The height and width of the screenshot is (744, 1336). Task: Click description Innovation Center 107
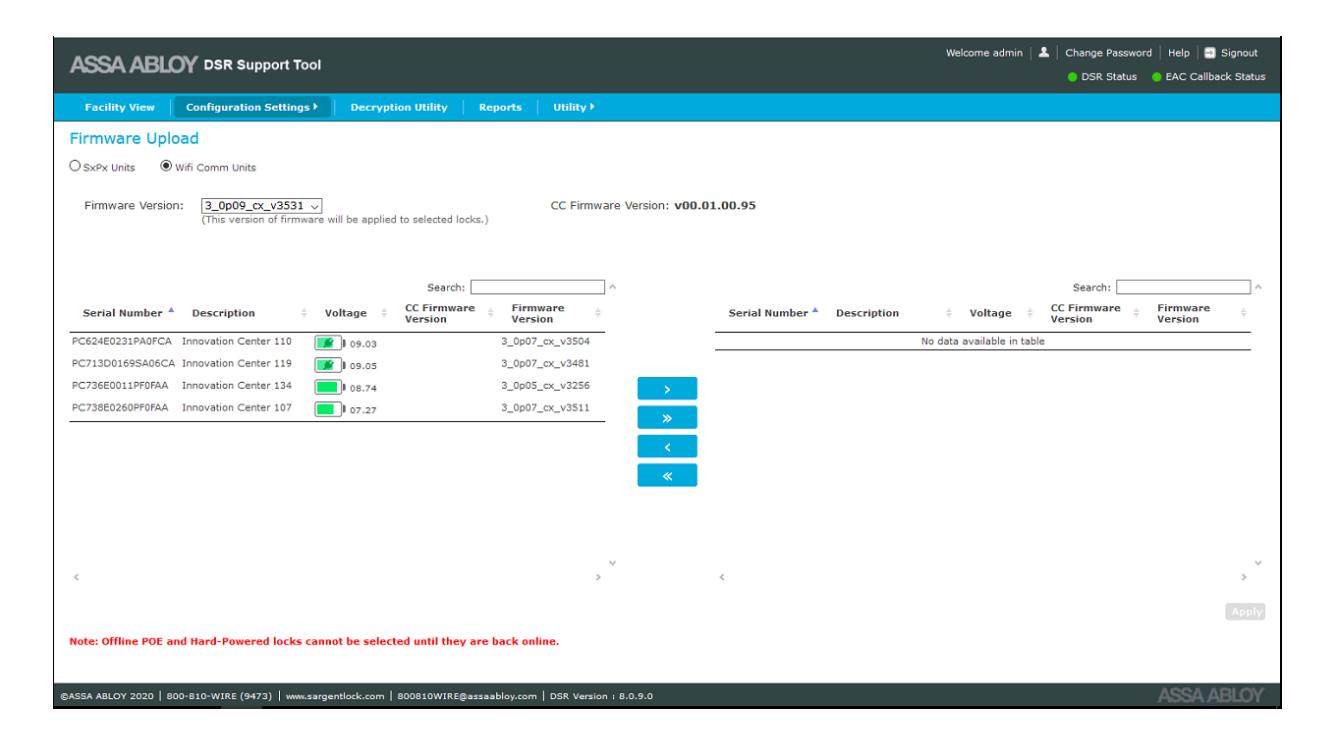pos(237,408)
